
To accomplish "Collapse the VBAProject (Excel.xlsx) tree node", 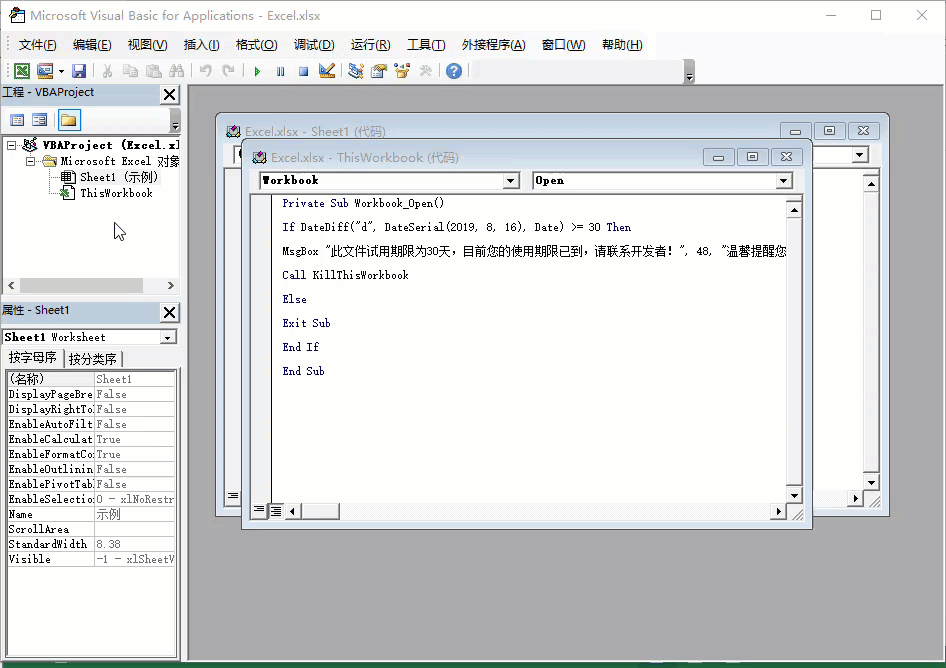I will 11,145.
